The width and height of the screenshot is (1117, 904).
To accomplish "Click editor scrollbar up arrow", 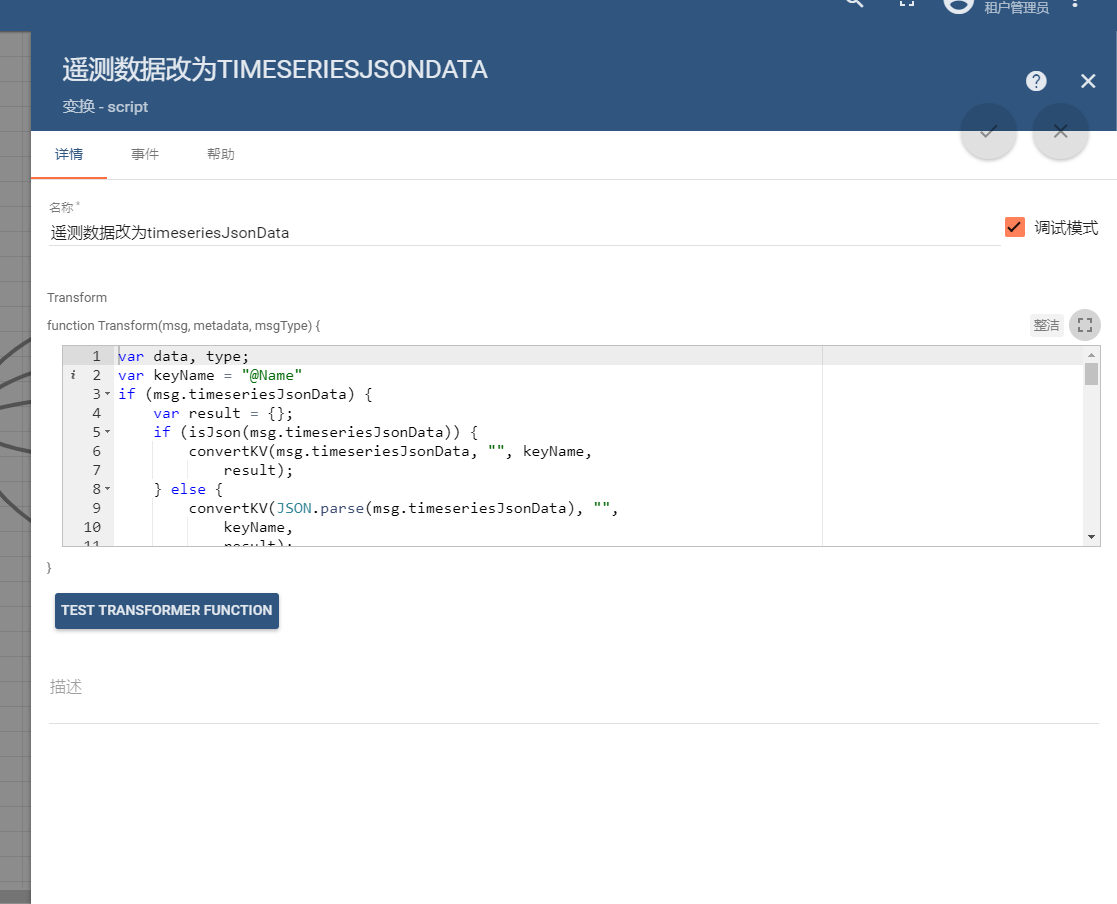I will tap(1091, 355).
